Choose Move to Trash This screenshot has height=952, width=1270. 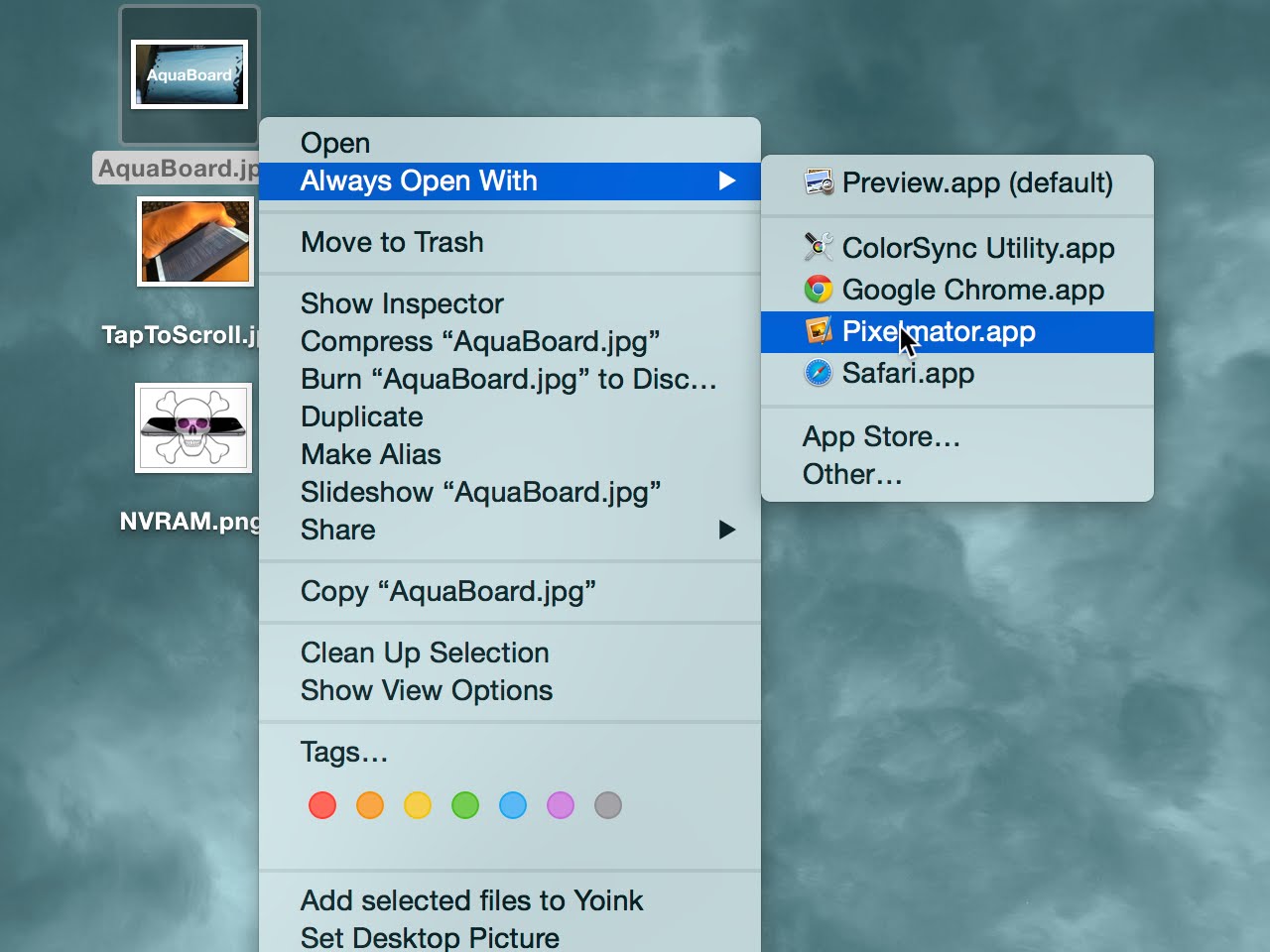pyautogui.click(x=392, y=242)
